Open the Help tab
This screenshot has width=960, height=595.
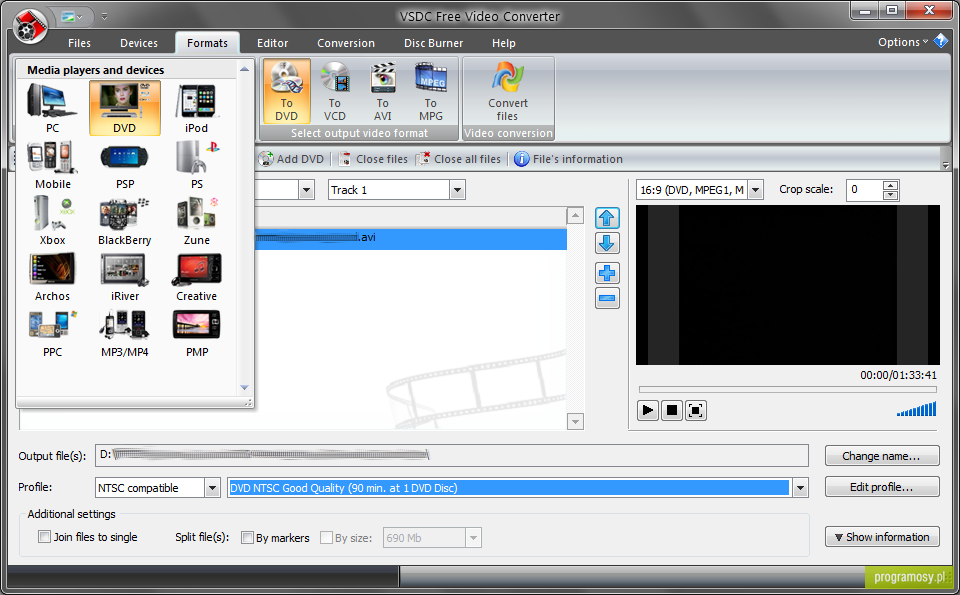504,43
